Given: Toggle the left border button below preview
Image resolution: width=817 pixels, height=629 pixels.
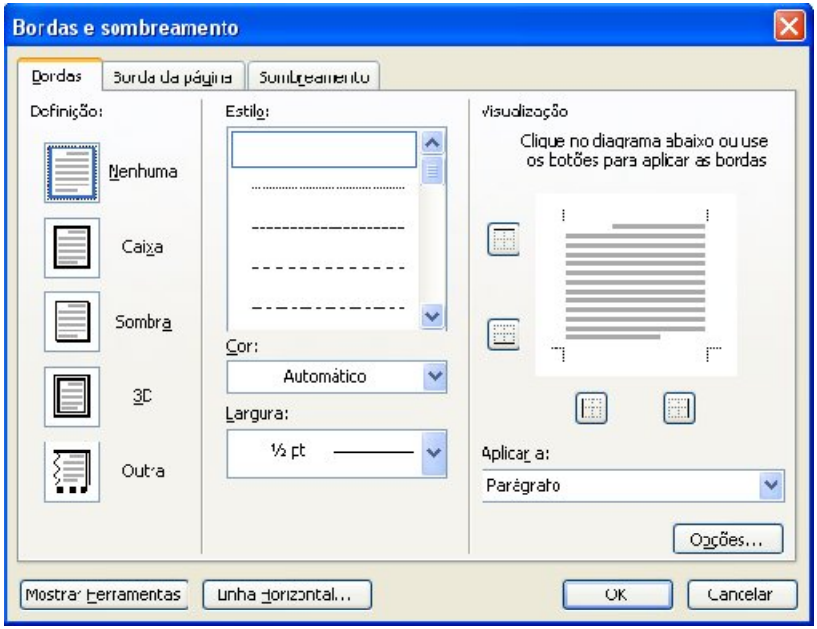Looking at the screenshot, I should (x=591, y=405).
